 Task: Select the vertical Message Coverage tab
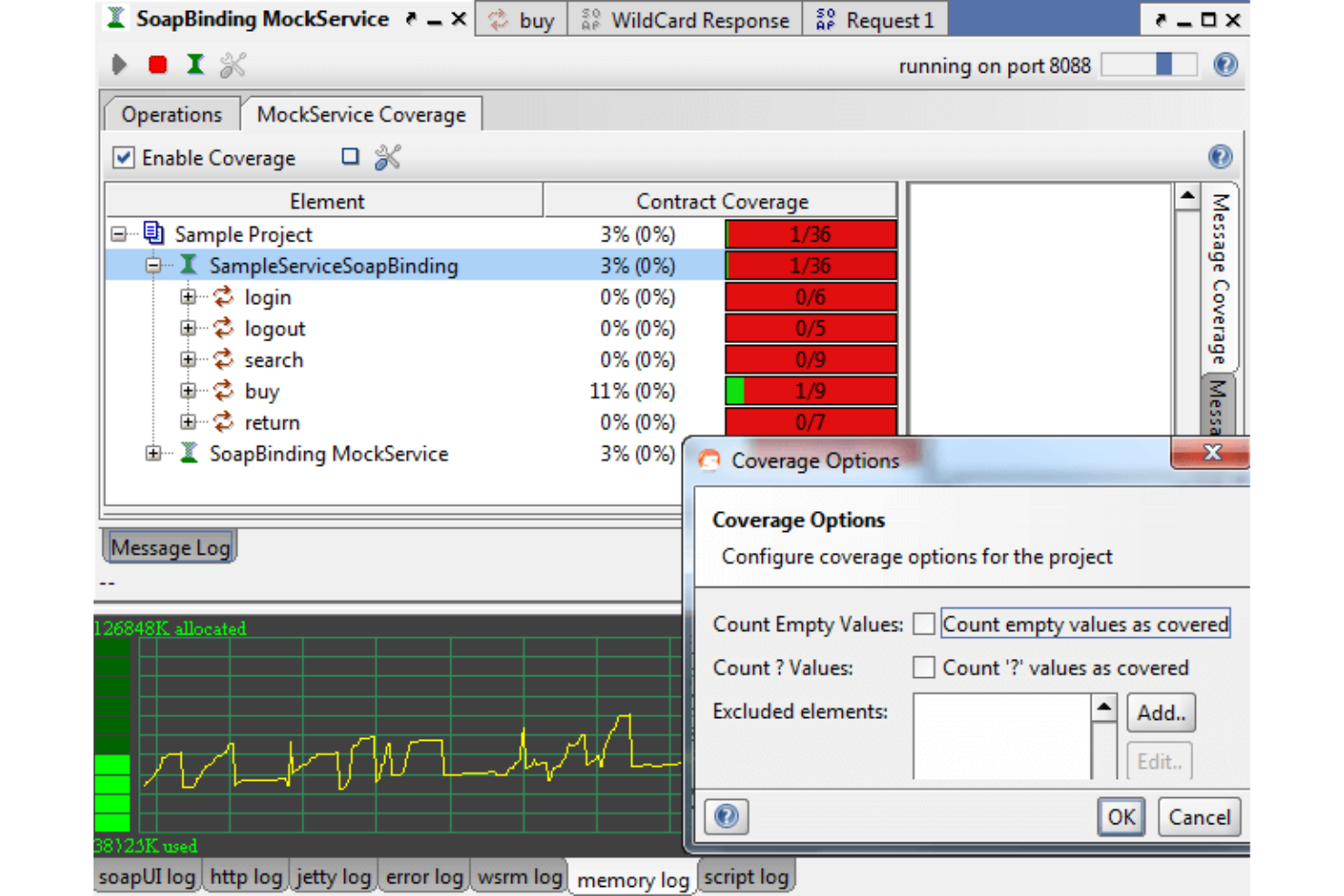pos(1220,277)
